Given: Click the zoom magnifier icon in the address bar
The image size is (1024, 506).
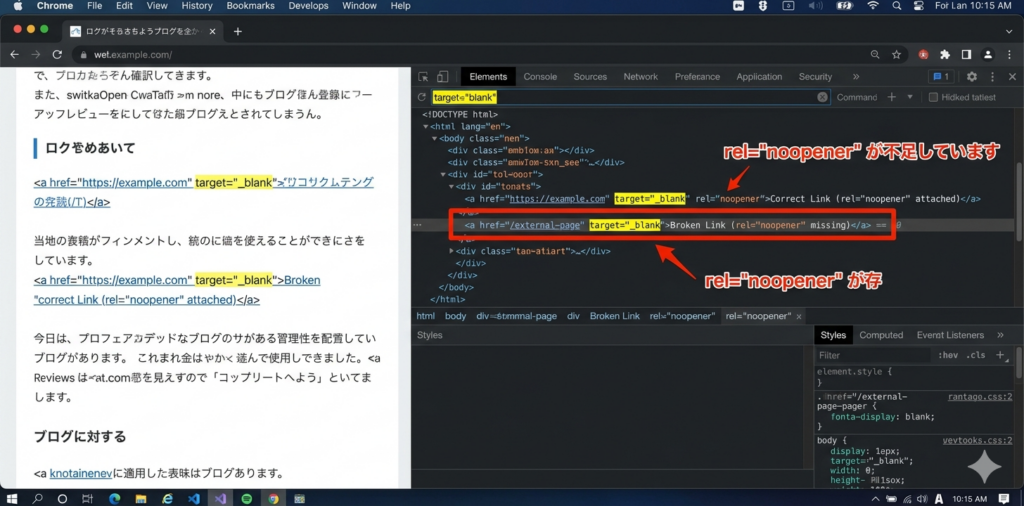Looking at the screenshot, I should [875, 55].
